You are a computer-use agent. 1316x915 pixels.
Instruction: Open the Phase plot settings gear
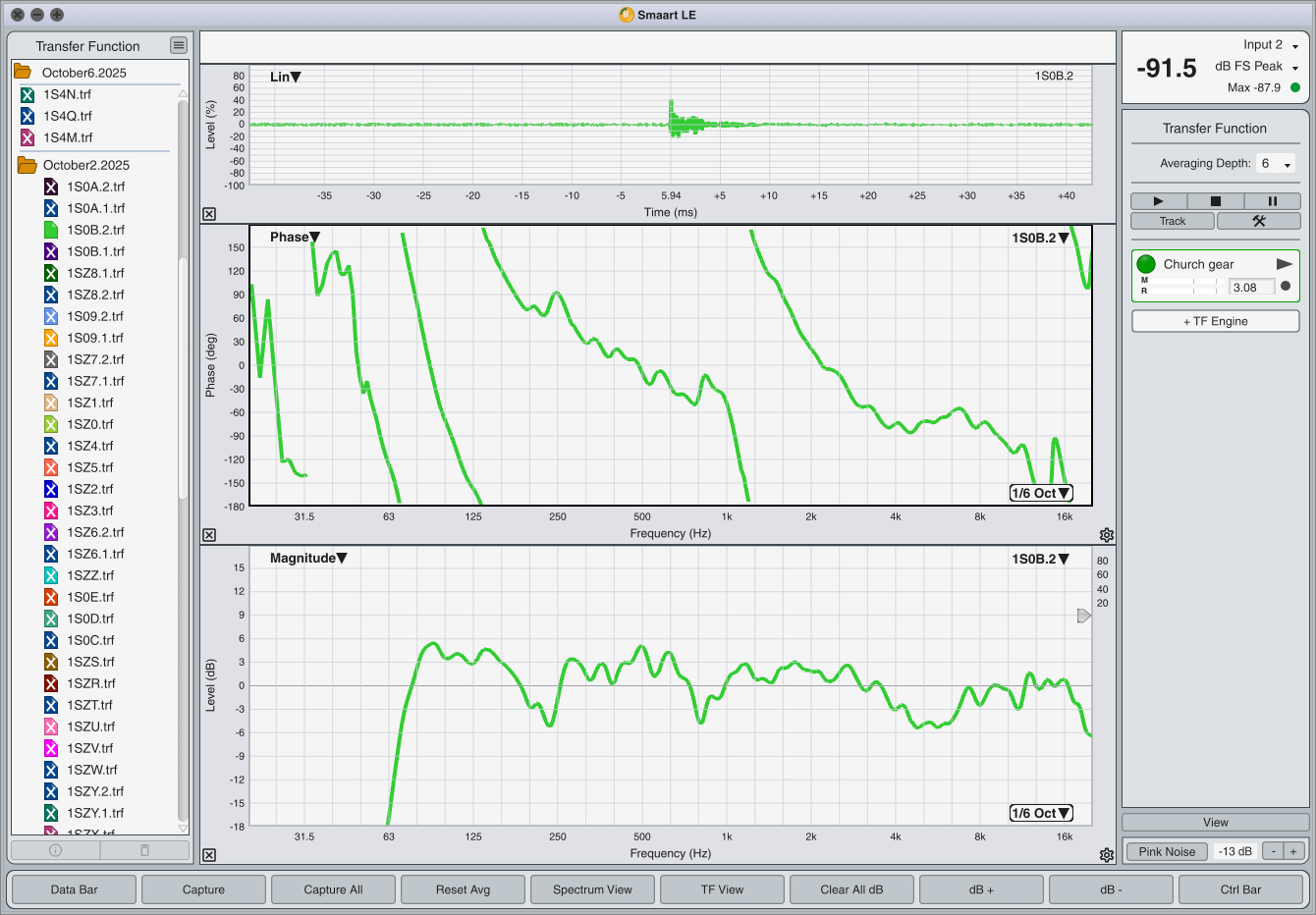1107,535
